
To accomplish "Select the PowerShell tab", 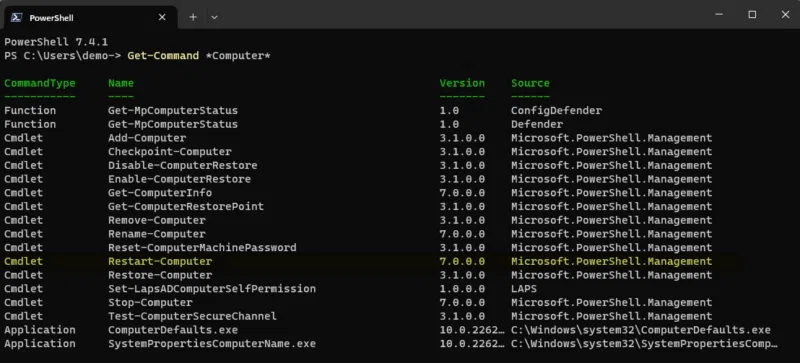I will click(x=90, y=17).
